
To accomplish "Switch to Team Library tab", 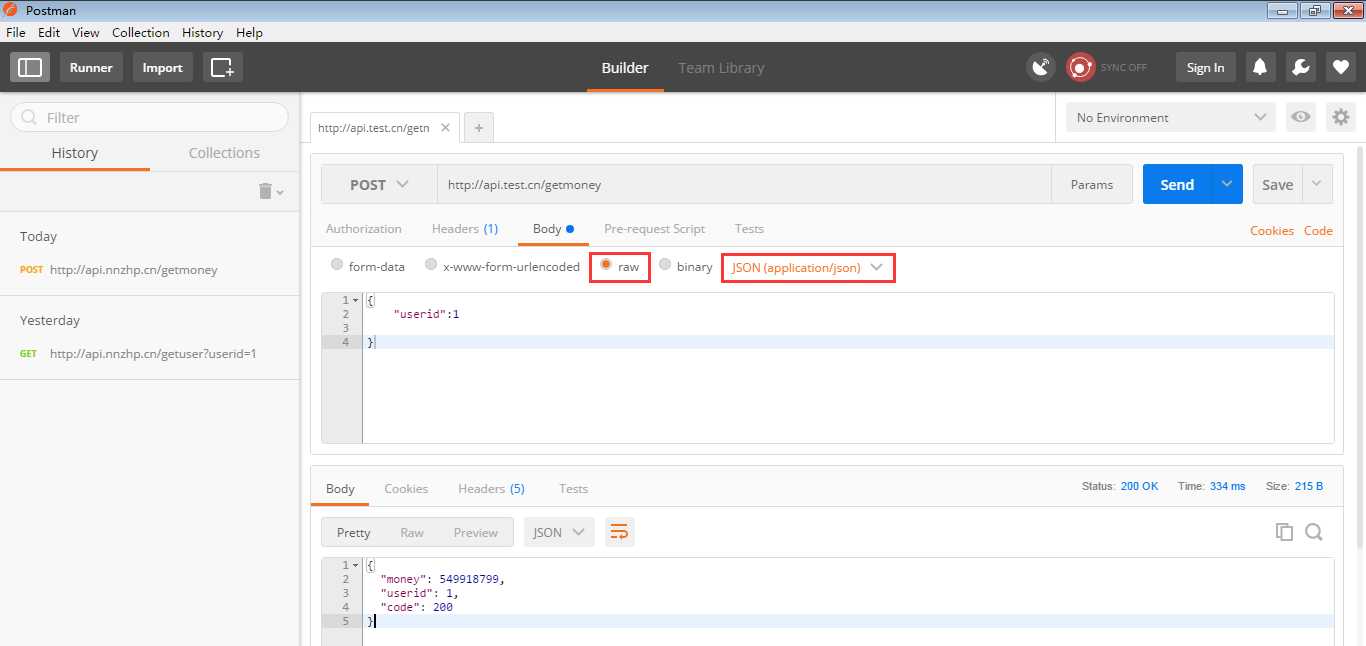I will click(721, 68).
